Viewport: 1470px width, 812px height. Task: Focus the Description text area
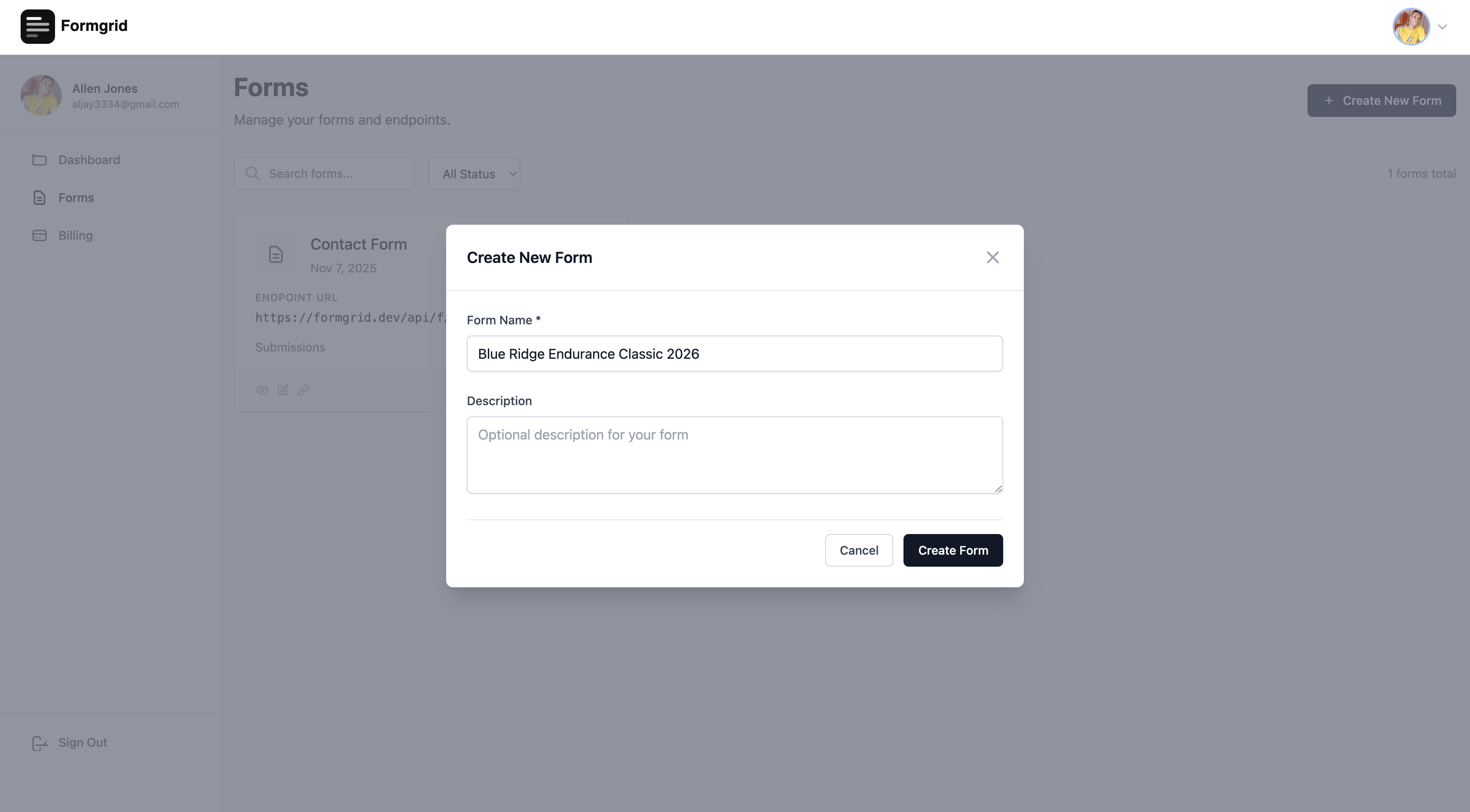tap(735, 455)
